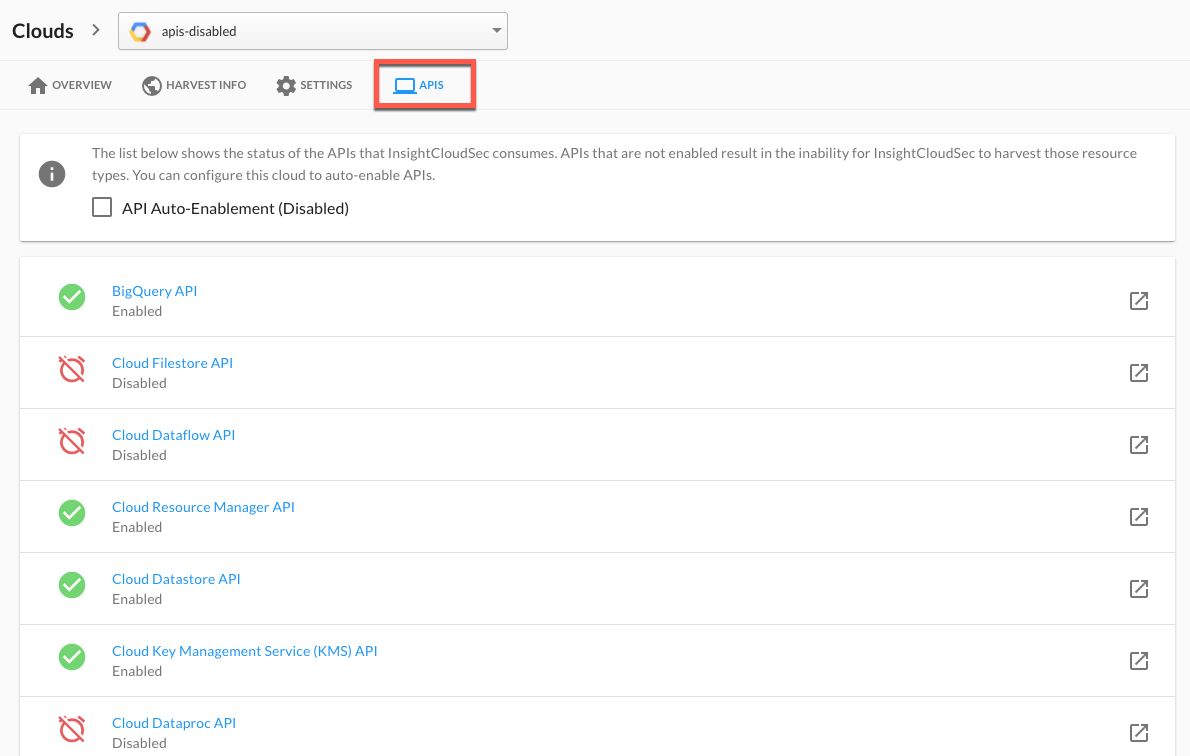Open the Cloud Resource Manager API link
This screenshot has height=756, width=1190.
pyautogui.click(x=203, y=507)
